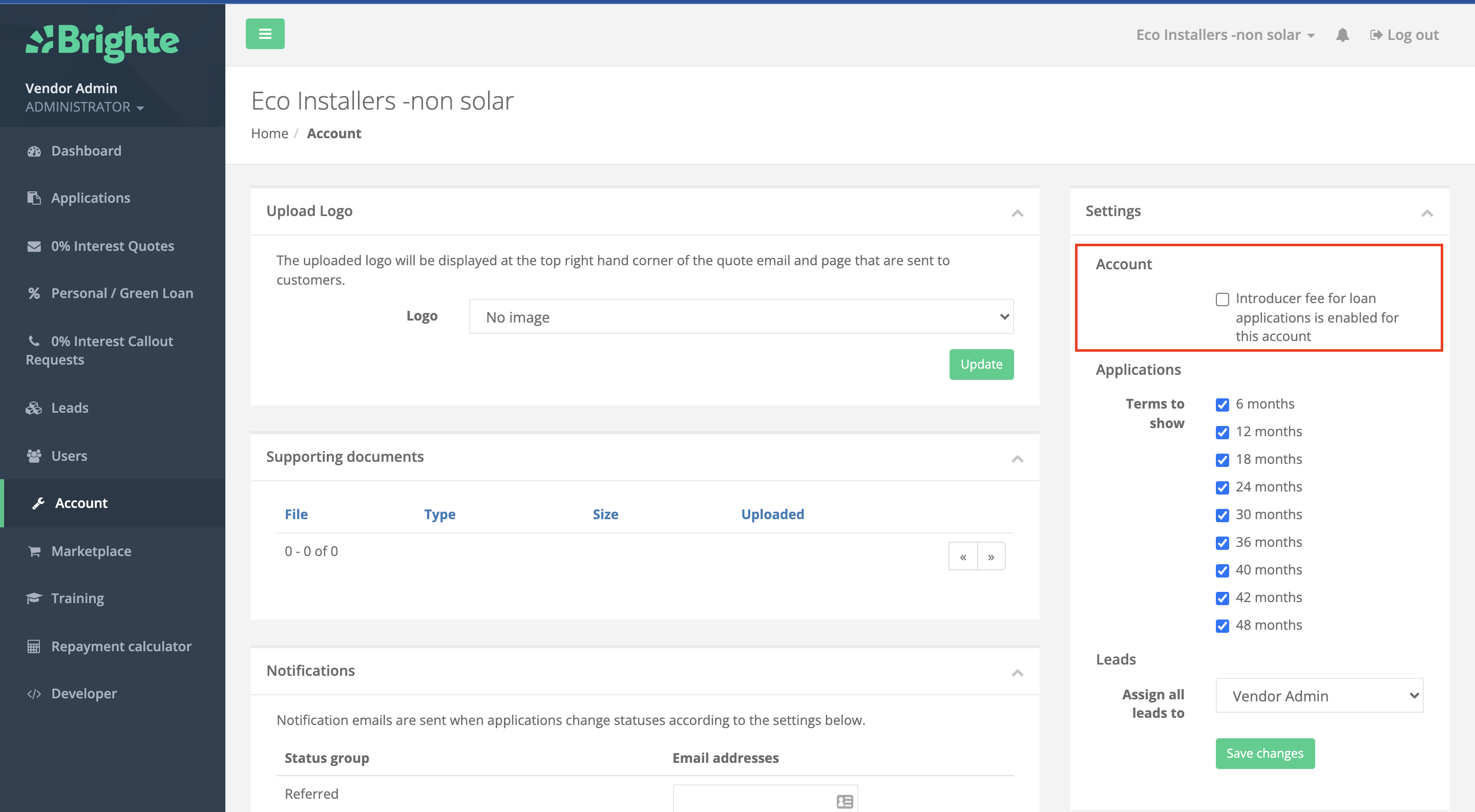
Task: Click the Repayment calculator icon
Action: click(x=34, y=647)
